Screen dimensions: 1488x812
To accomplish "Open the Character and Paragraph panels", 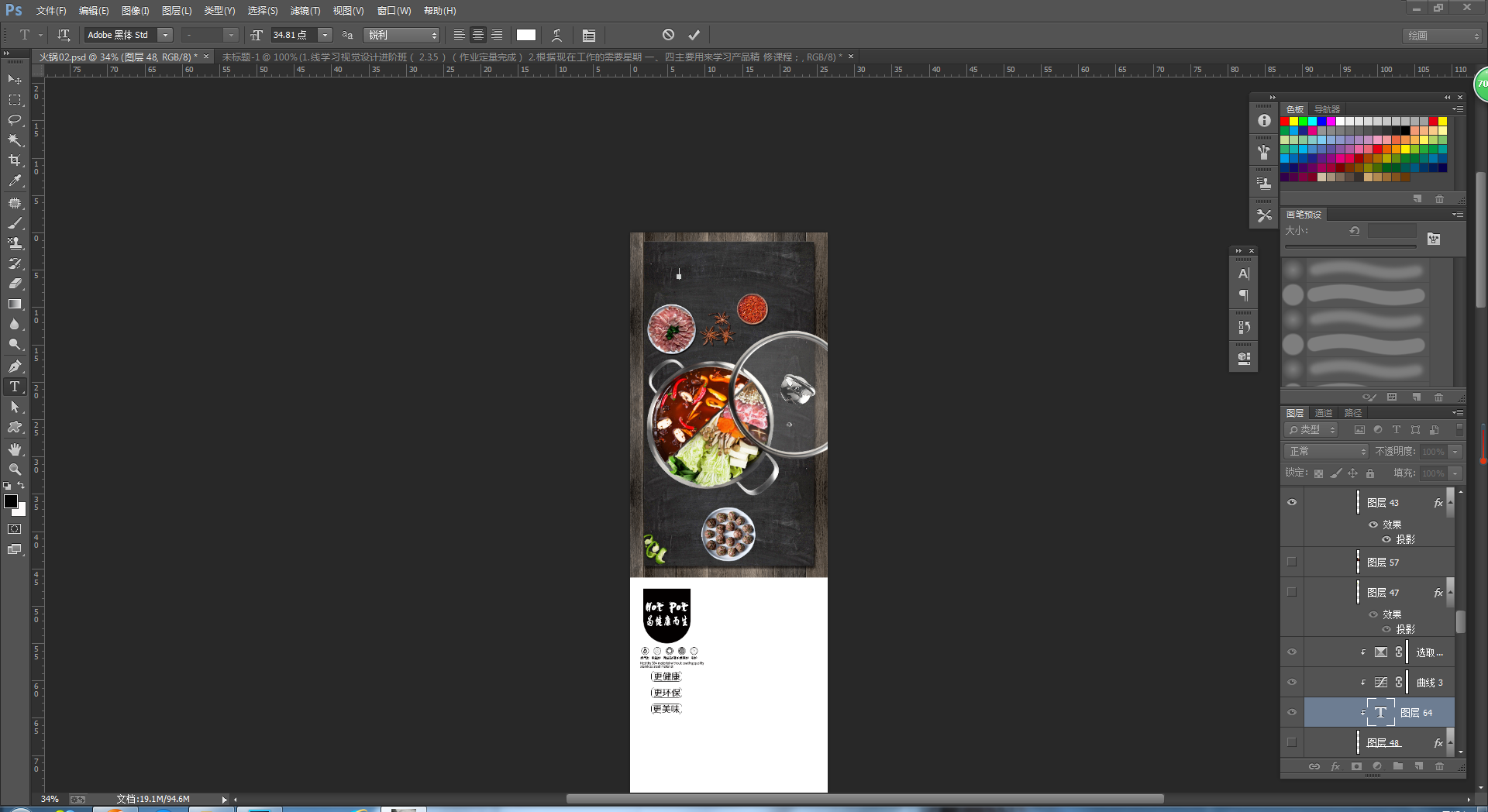I will tap(589, 35).
